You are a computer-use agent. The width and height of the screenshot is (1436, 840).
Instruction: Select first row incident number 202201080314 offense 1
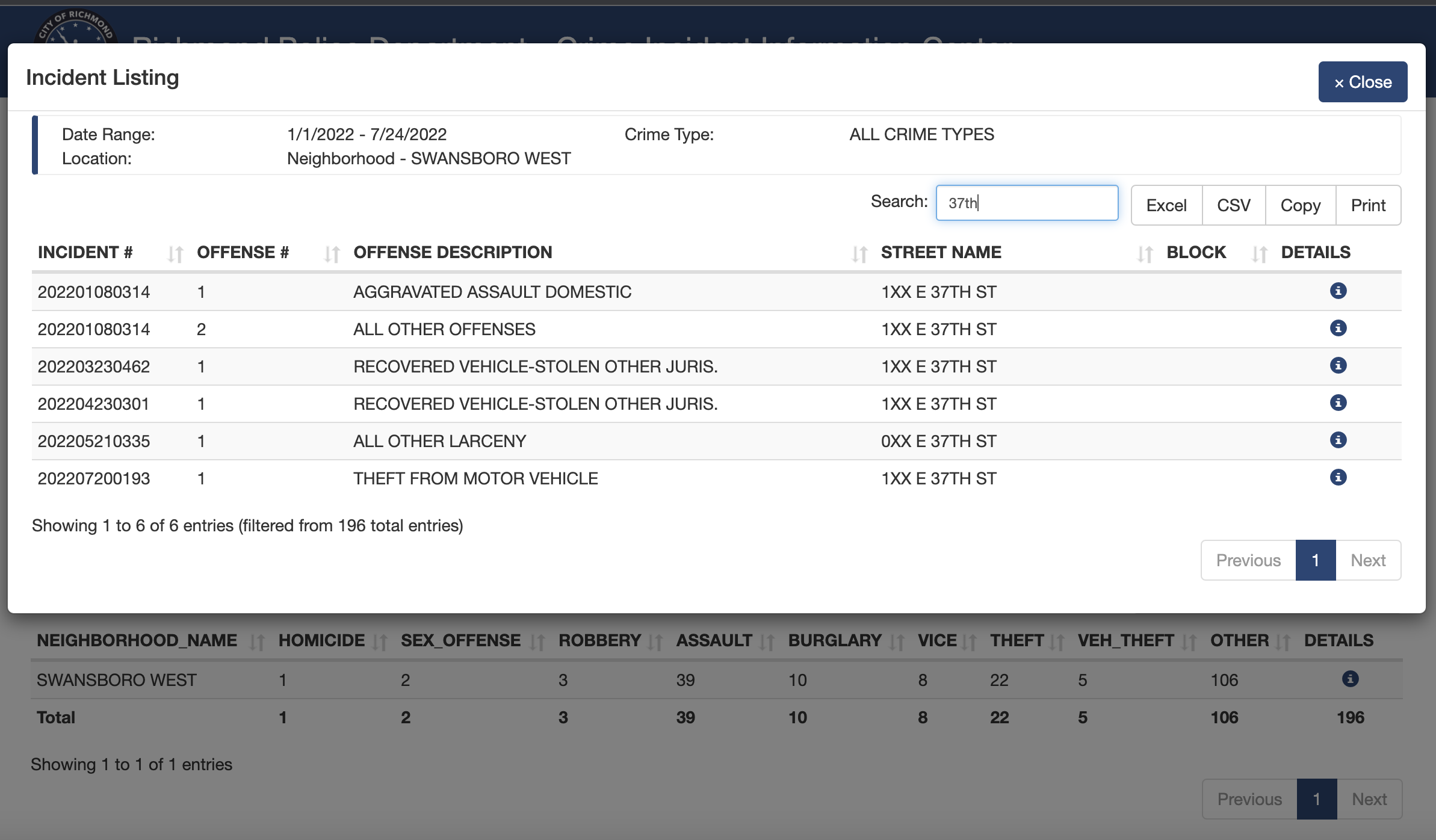[94, 292]
